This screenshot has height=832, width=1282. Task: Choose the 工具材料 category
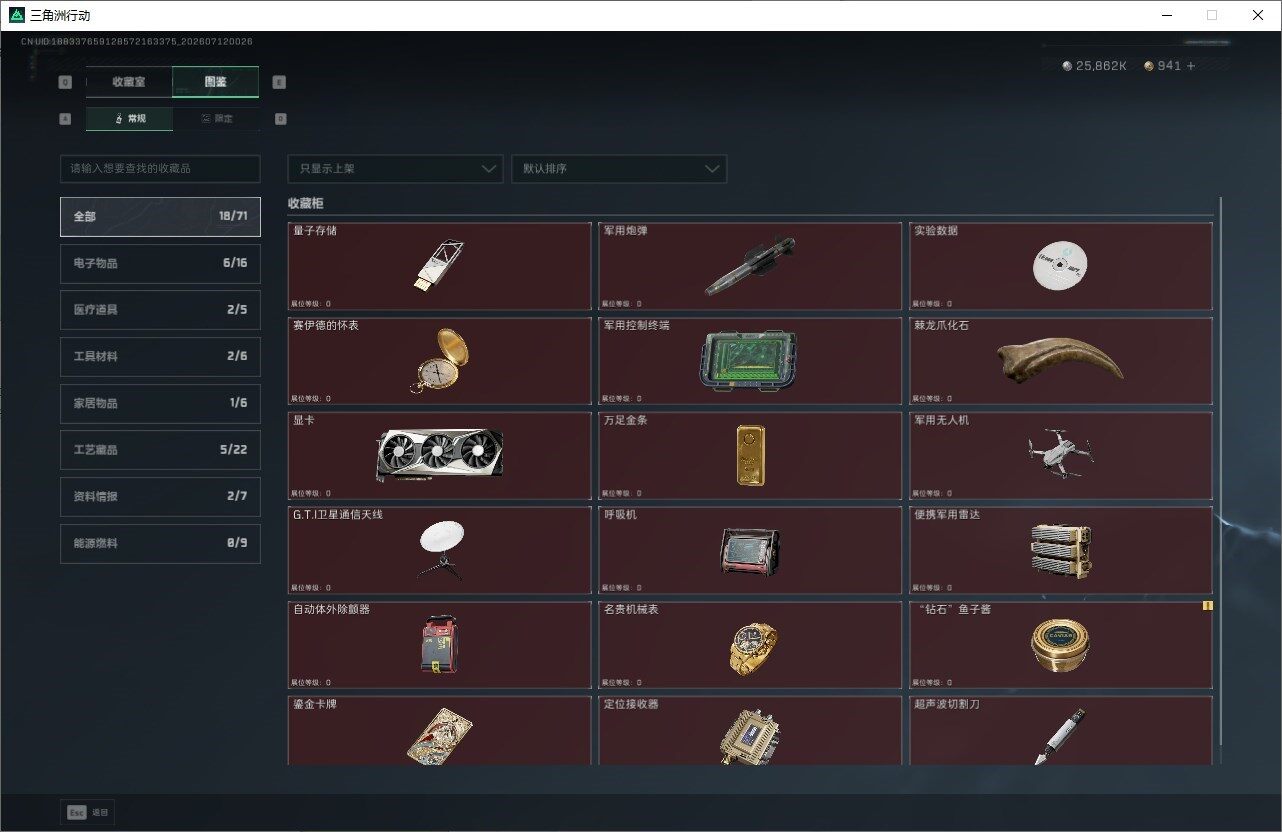click(x=160, y=356)
